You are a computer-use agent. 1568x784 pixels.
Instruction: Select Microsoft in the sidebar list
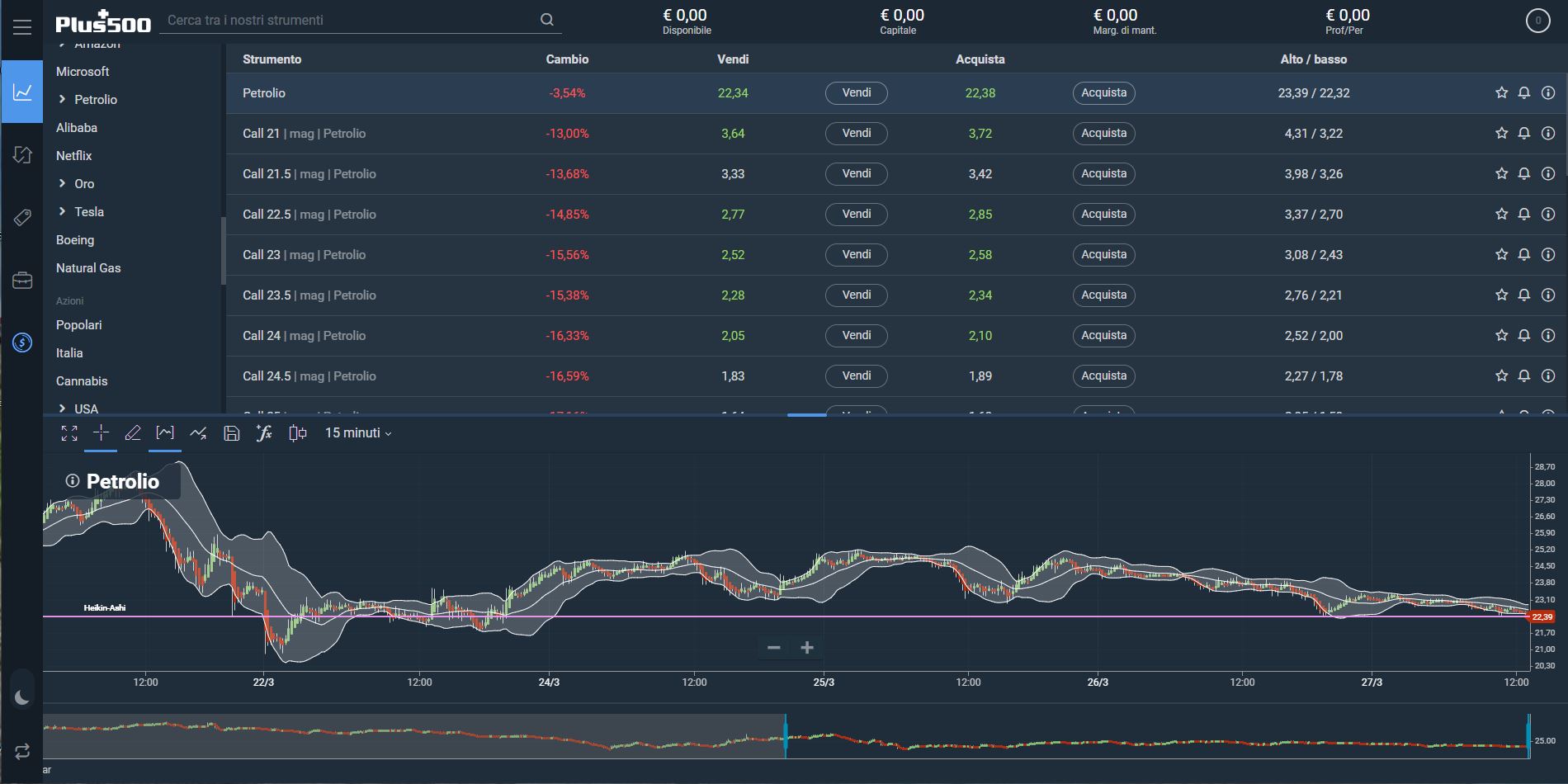[x=83, y=72]
